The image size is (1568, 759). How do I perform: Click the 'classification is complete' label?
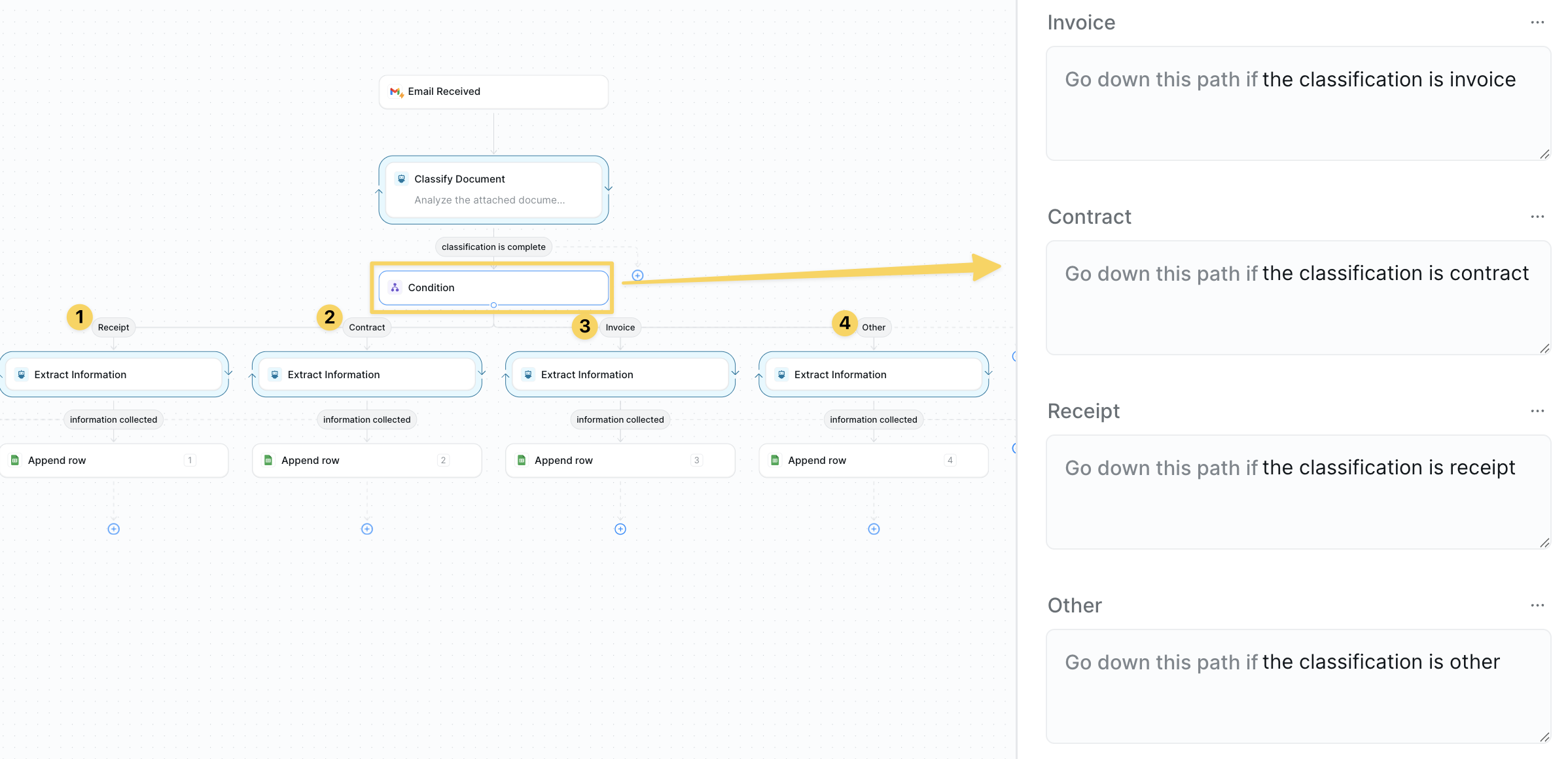click(x=493, y=247)
